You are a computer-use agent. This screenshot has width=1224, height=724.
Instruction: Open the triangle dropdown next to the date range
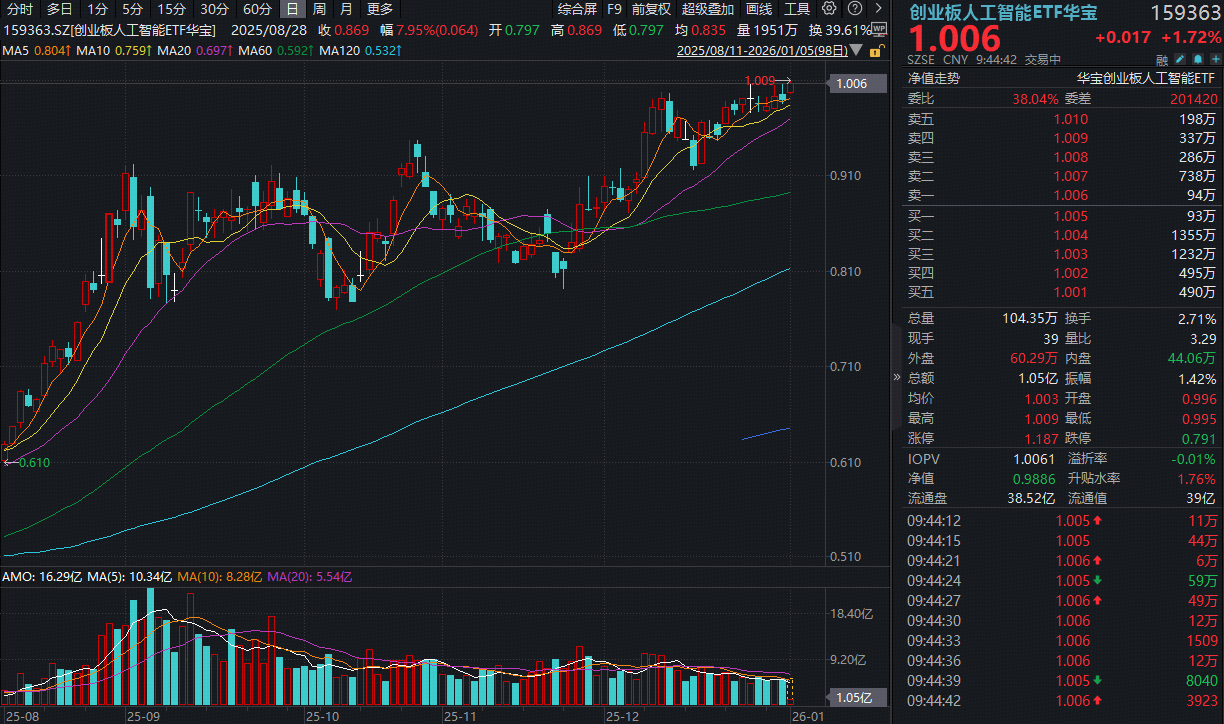click(855, 50)
